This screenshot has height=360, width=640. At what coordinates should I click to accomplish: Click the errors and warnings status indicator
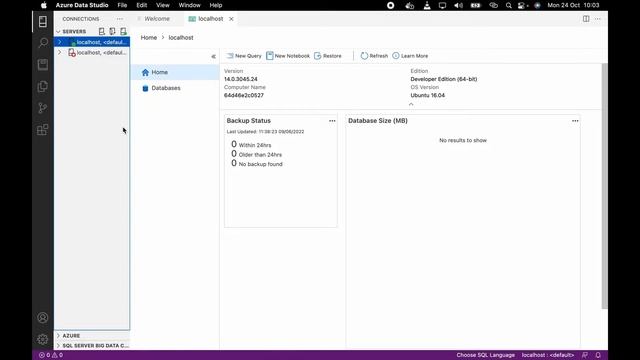tap(51, 355)
